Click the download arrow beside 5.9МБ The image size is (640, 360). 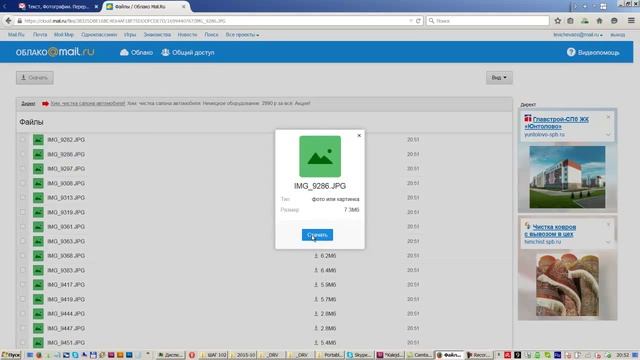click(316, 284)
